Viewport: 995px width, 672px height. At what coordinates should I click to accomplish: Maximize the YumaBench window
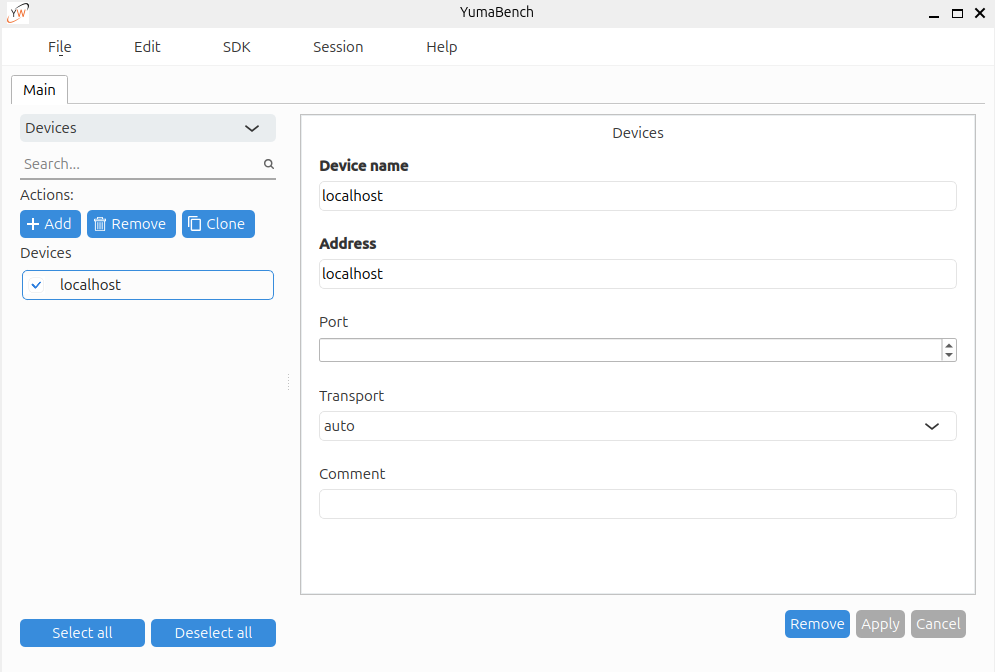point(957,13)
